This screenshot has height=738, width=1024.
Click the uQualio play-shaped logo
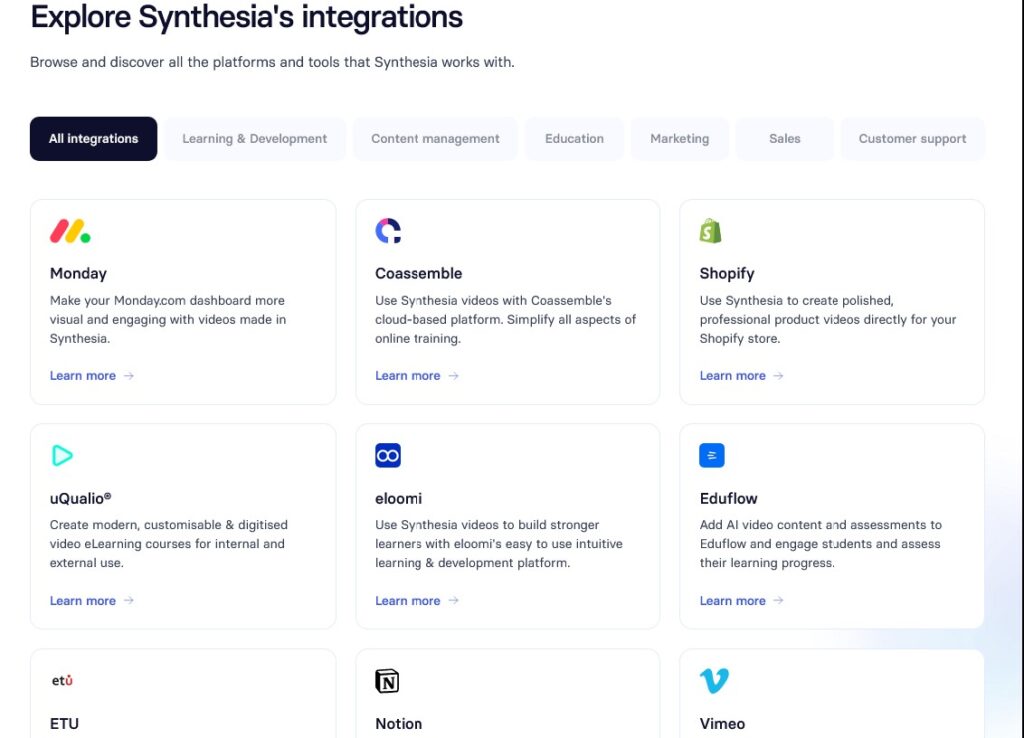click(x=62, y=455)
